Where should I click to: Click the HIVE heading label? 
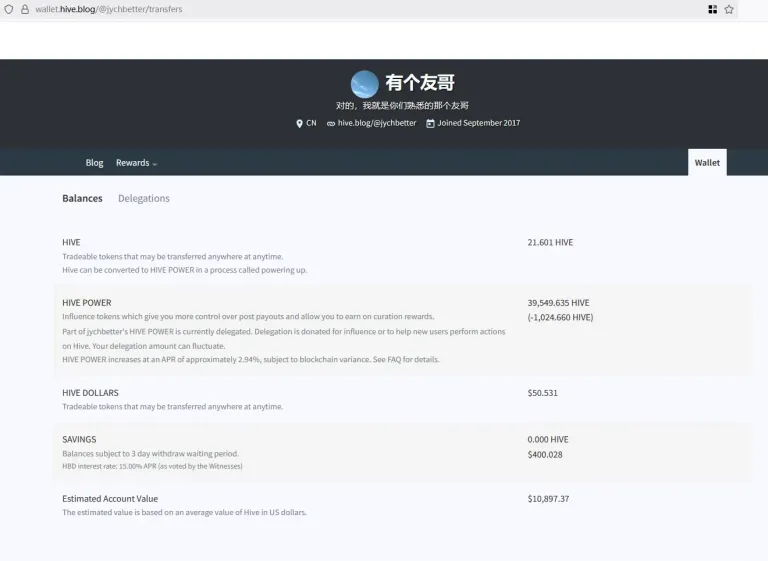point(71,243)
